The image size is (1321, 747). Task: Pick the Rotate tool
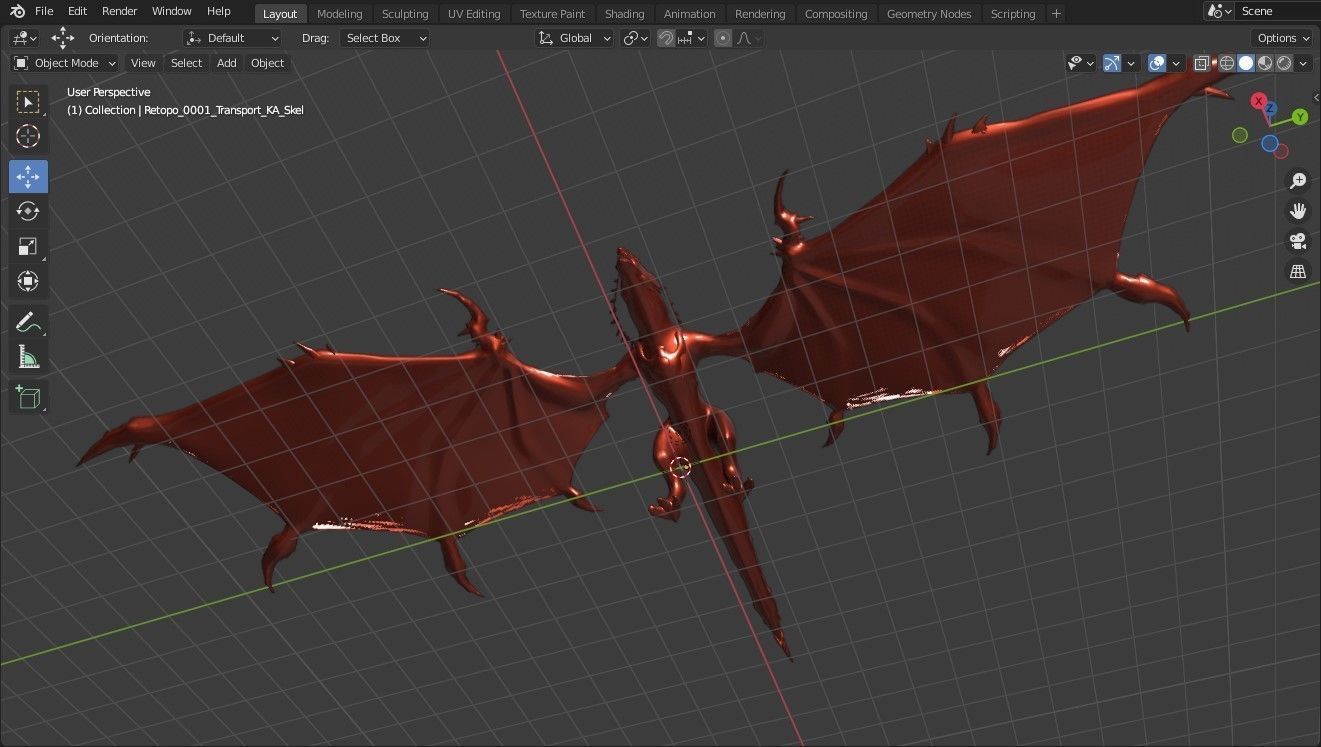[x=28, y=211]
